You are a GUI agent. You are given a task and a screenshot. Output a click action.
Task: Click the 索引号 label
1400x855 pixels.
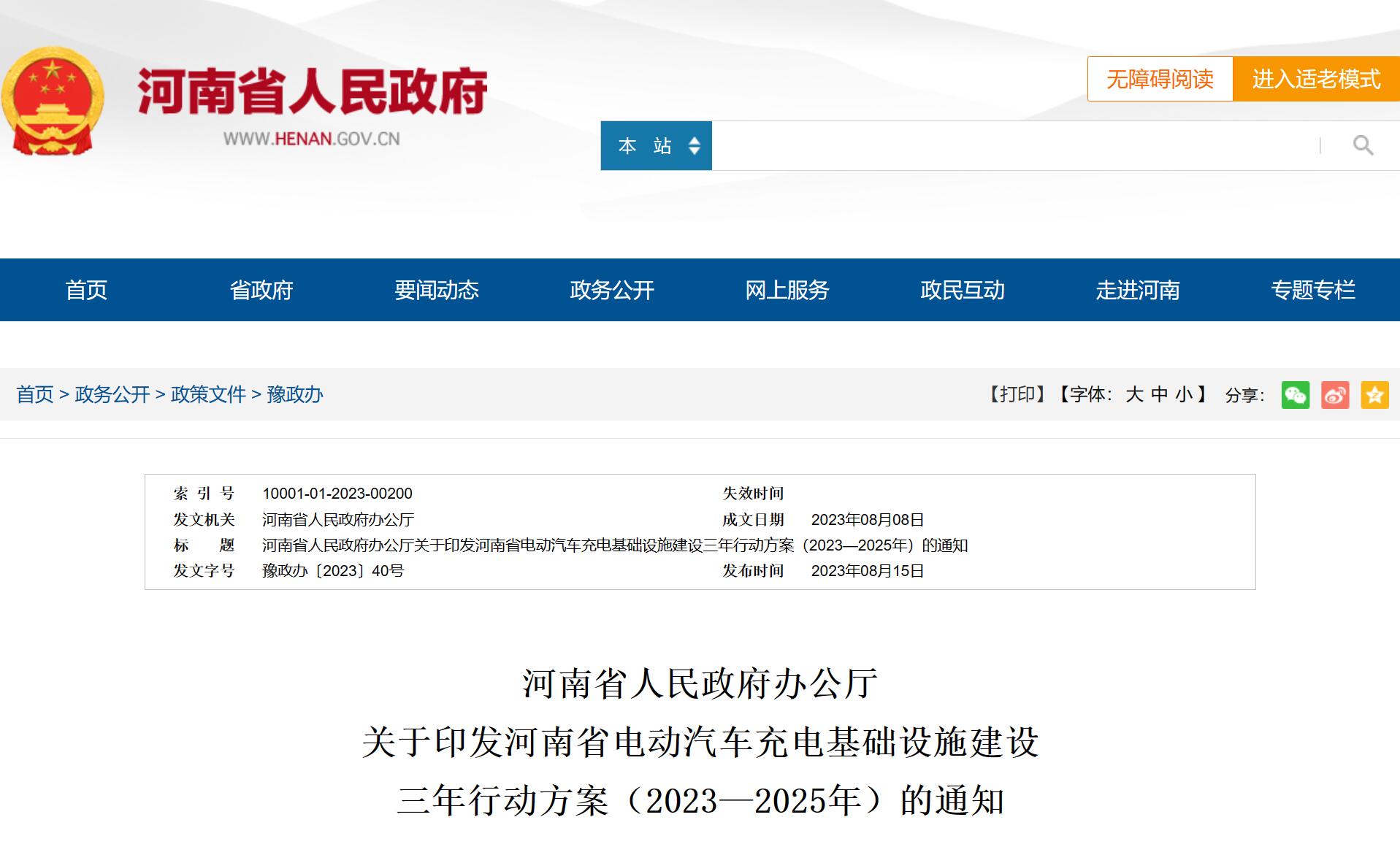[204, 494]
